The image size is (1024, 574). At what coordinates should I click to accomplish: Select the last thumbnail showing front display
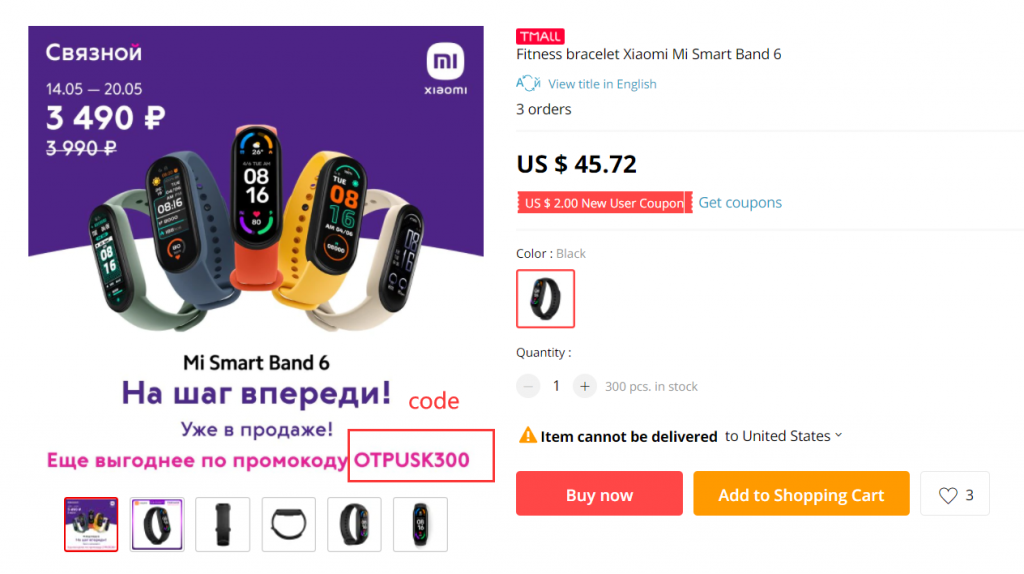tap(420, 524)
